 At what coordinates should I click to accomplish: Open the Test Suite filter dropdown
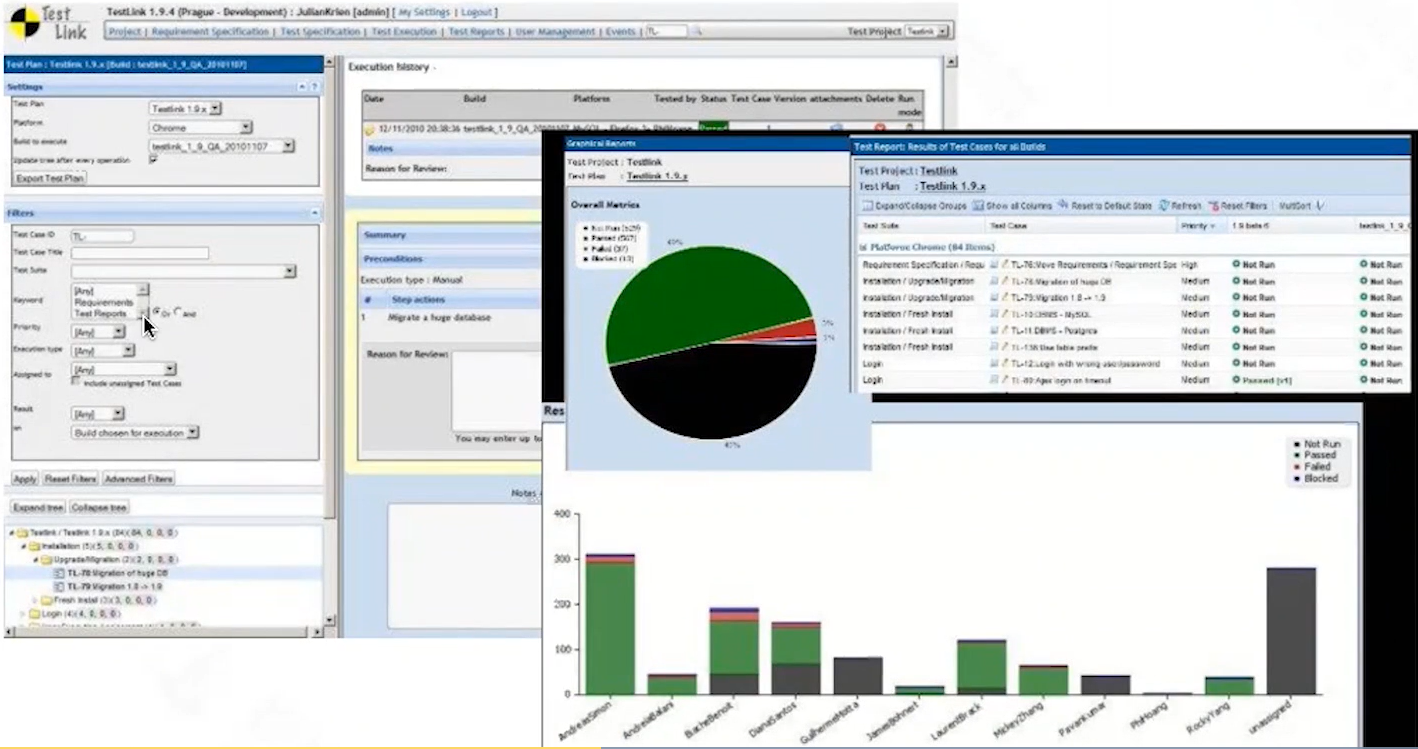(x=183, y=271)
